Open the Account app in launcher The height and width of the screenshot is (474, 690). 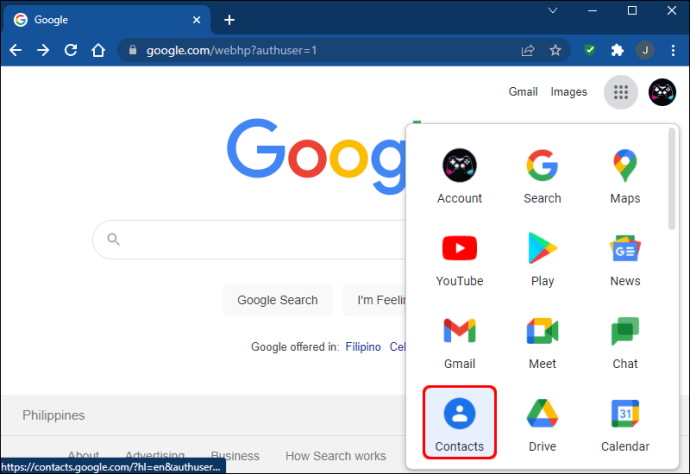(x=459, y=176)
